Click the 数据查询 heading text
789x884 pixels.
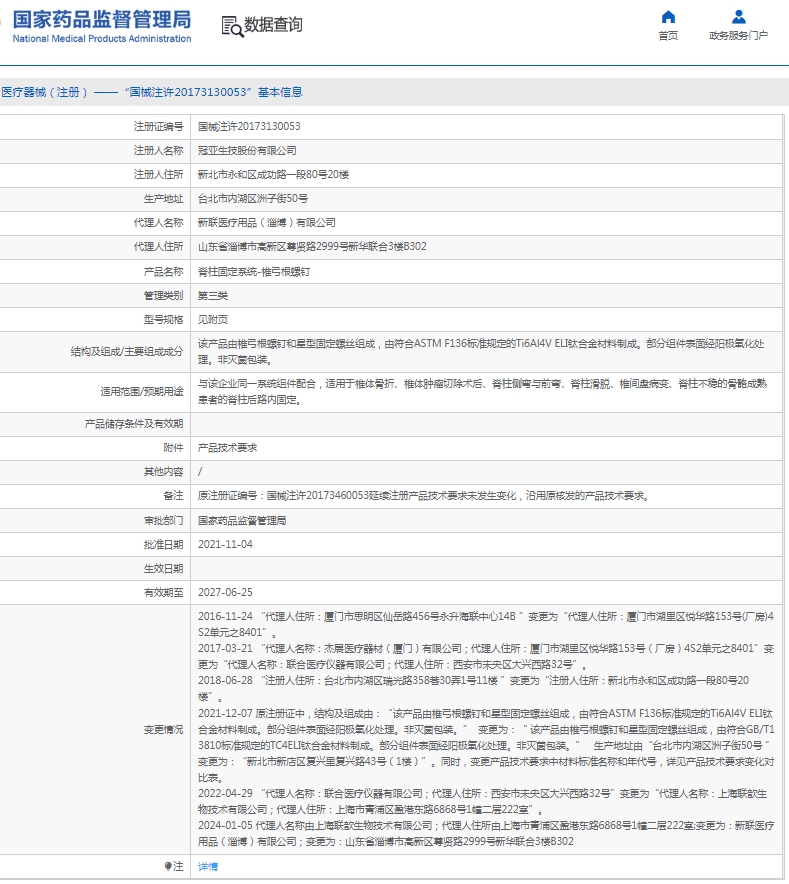[x=273, y=25]
